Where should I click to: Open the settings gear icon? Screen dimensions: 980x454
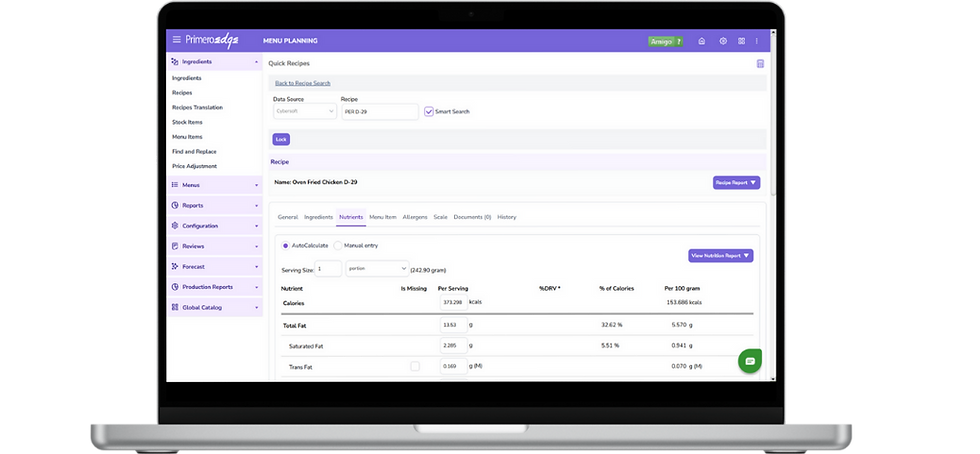tap(723, 41)
